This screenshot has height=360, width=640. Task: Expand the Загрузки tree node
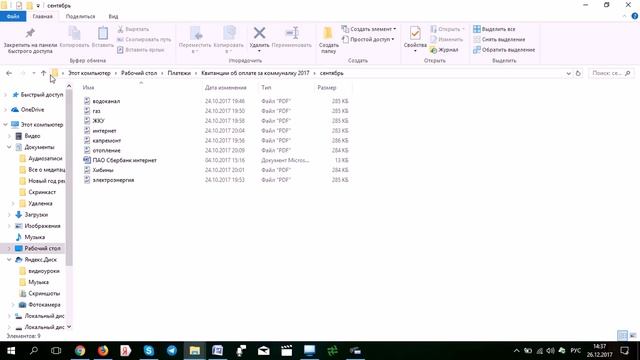pos(9,215)
